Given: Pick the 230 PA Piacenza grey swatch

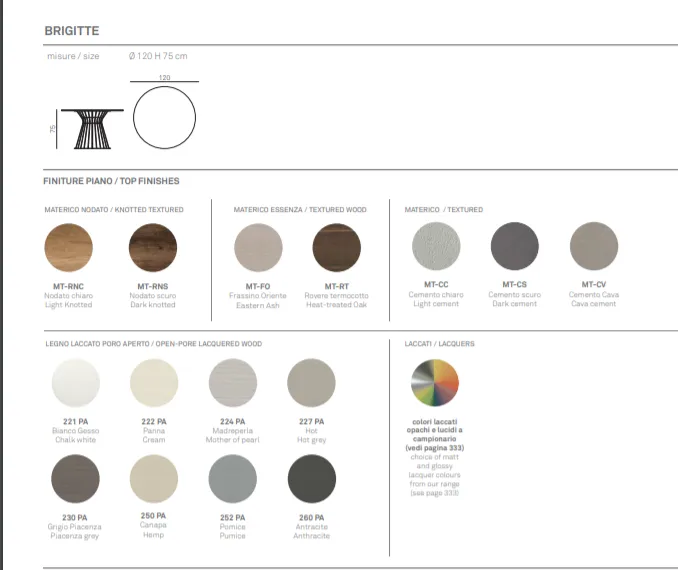Looking at the screenshot, I should (x=75, y=479).
